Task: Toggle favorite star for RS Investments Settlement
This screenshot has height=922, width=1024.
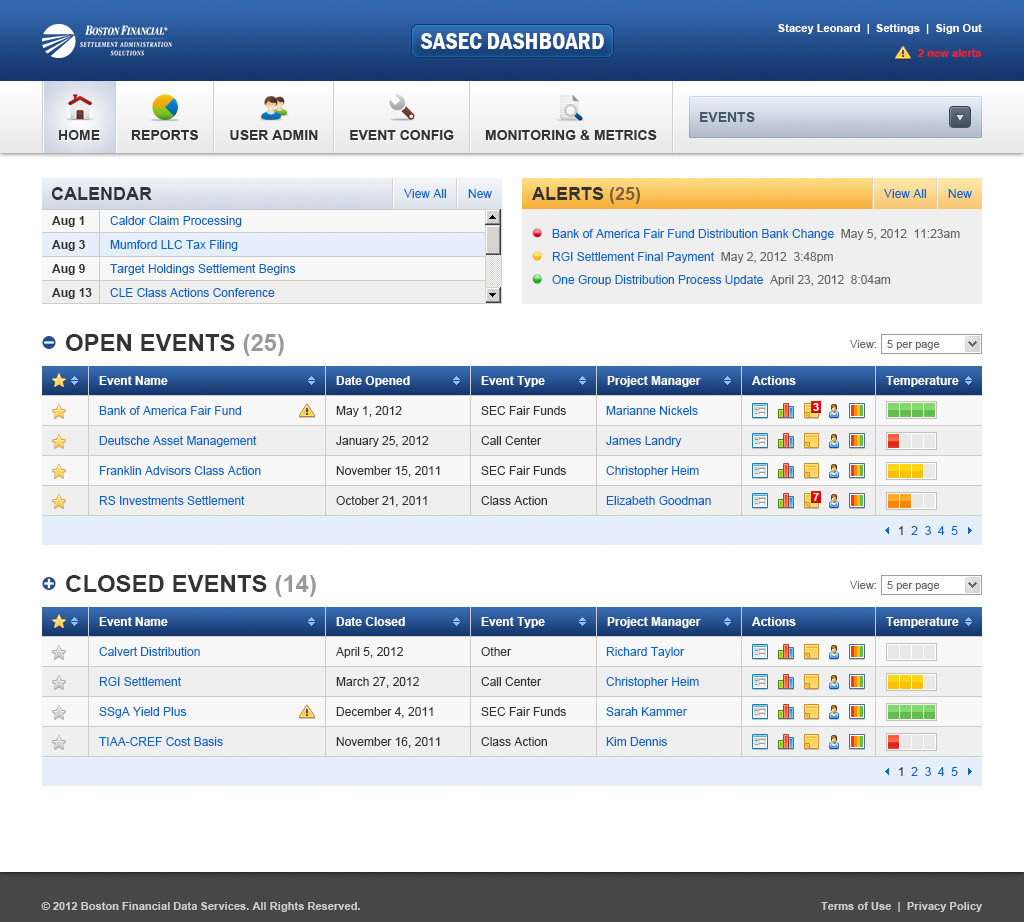Action: 59,501
